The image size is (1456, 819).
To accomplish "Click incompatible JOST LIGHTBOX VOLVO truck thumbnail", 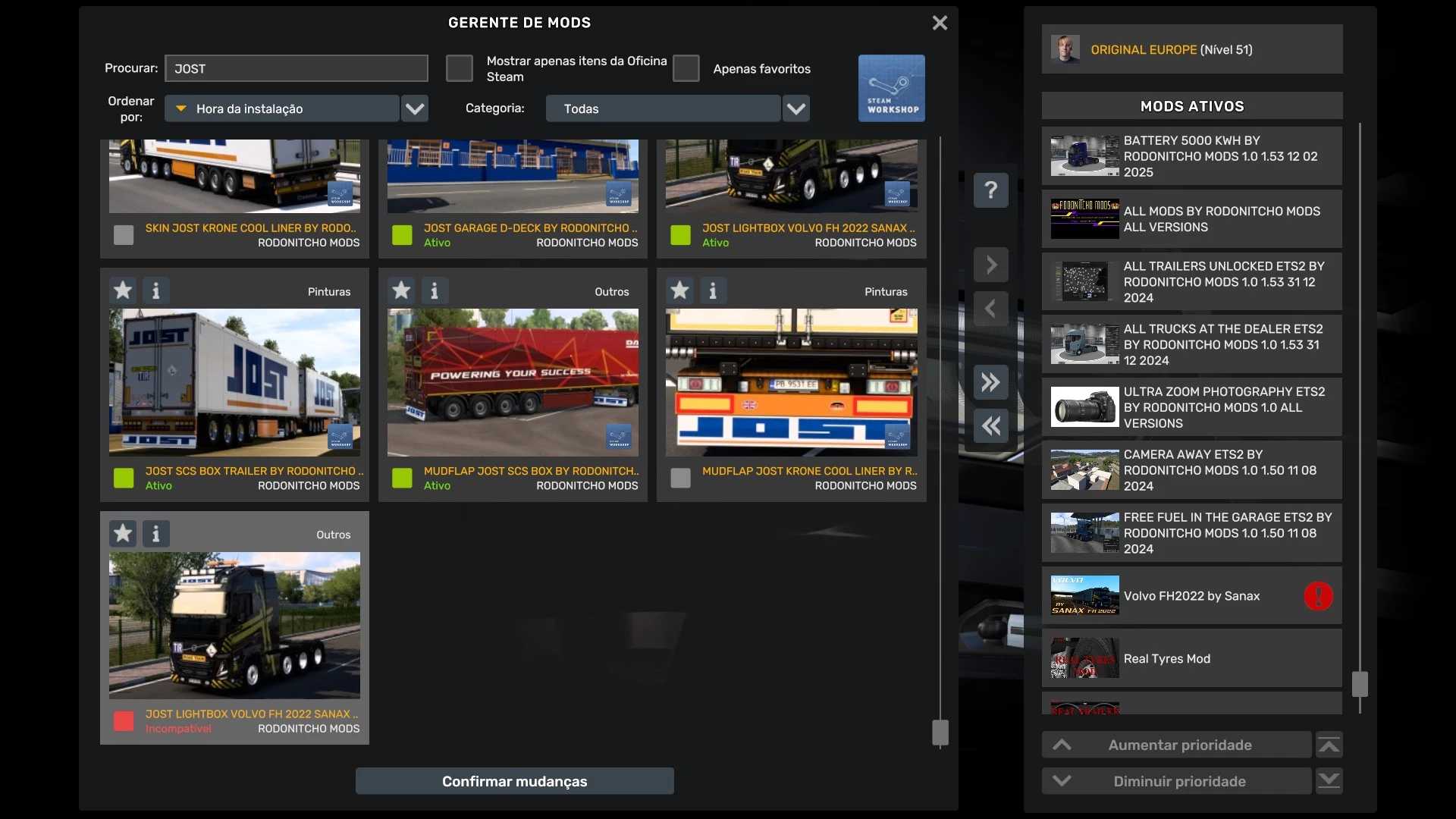I will click(x=234, y=625).
